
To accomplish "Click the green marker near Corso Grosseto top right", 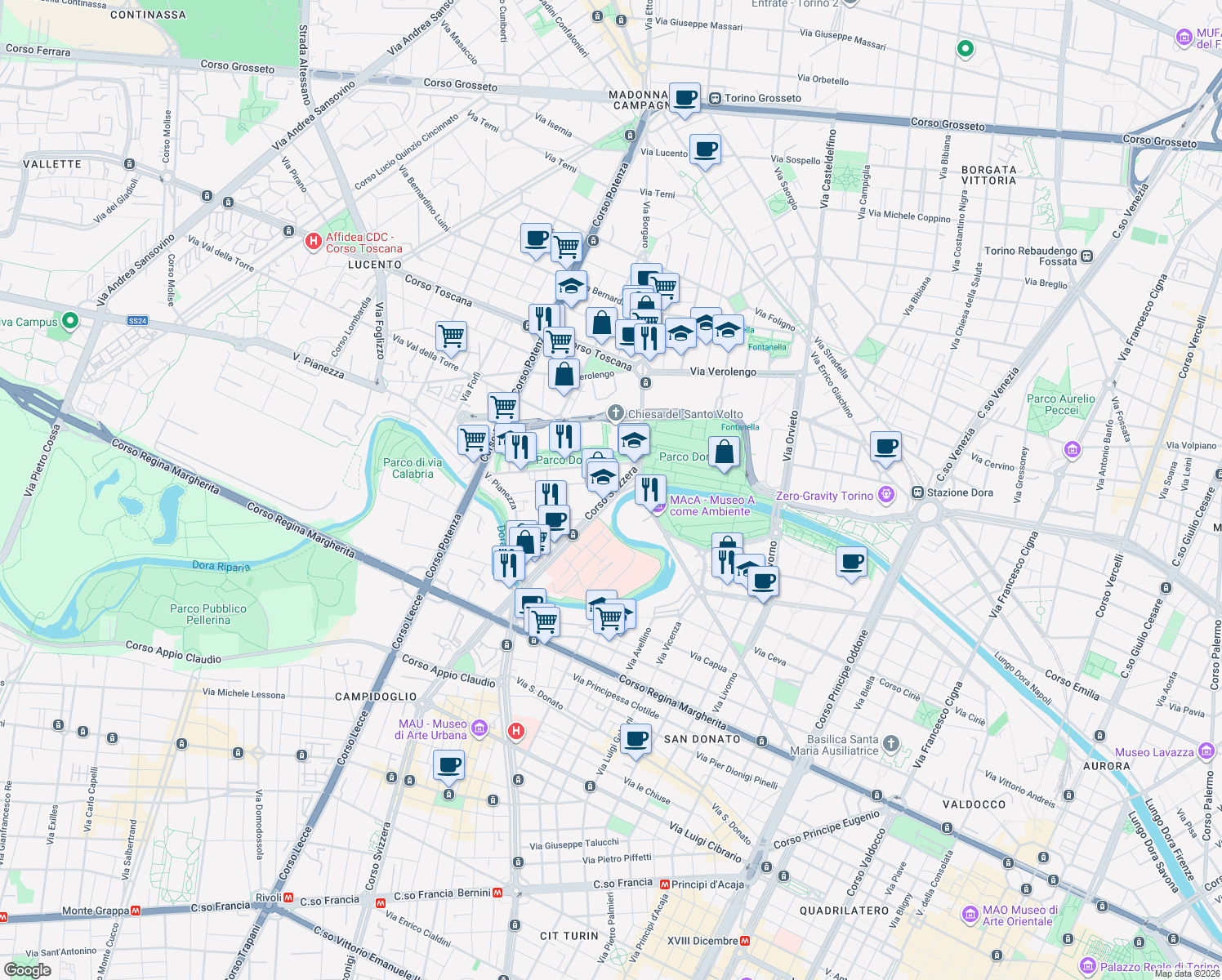I will 965,50.
